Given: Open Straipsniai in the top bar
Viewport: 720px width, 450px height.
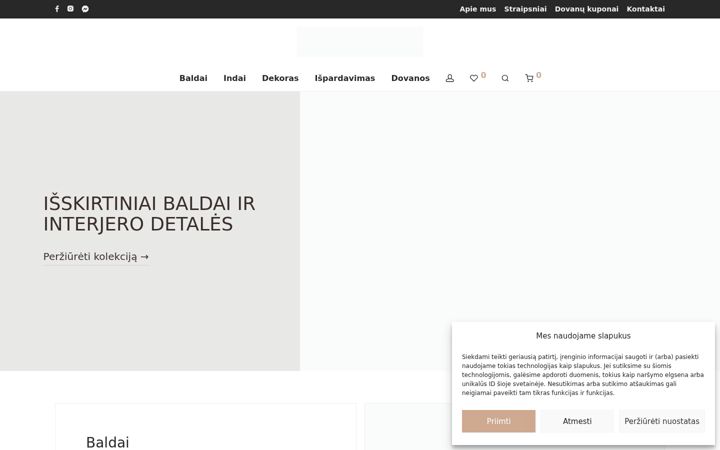Looking at the screenshot, I should point(525,9).
